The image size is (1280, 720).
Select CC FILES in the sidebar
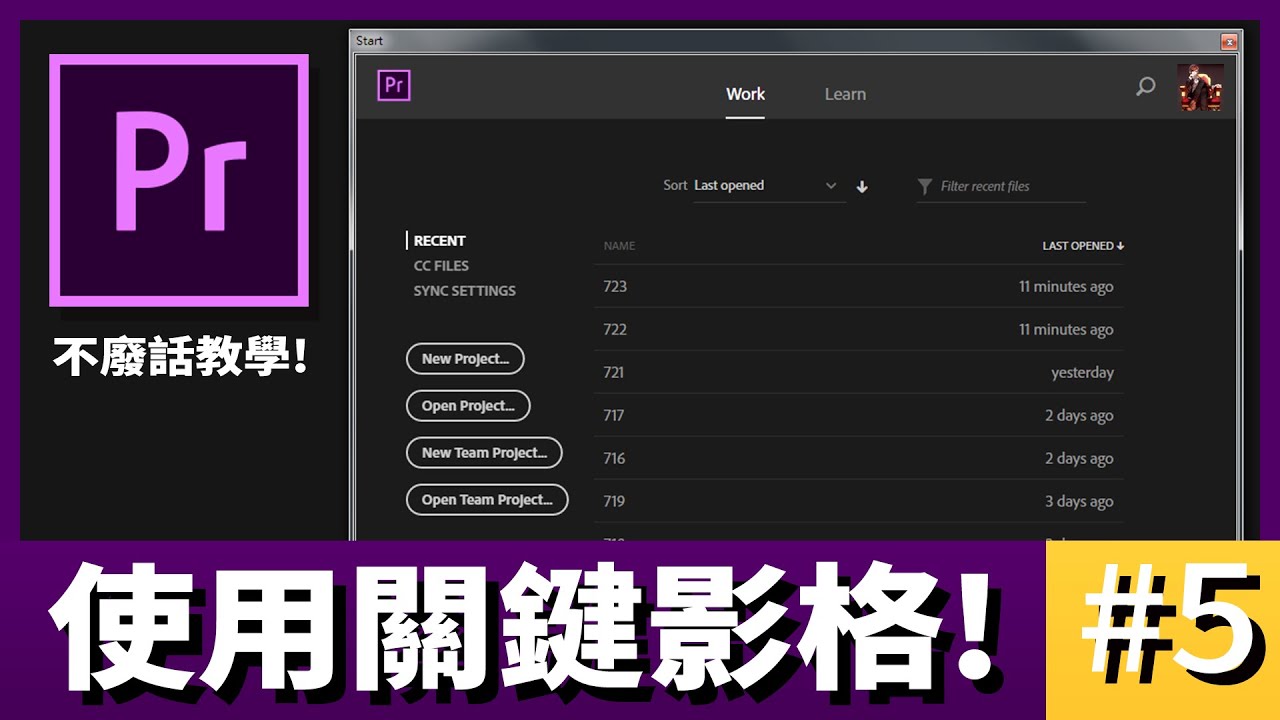click(441, 266)
